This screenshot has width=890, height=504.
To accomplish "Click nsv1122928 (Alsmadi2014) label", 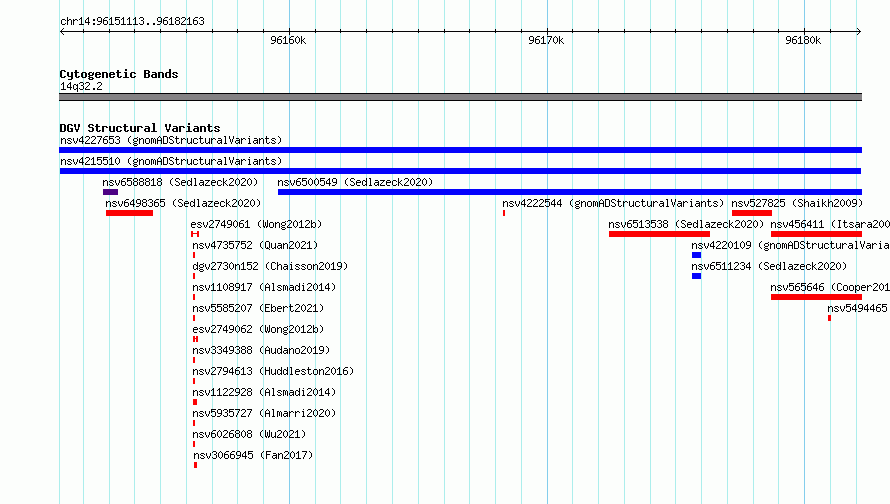I will tap(264, 392).
